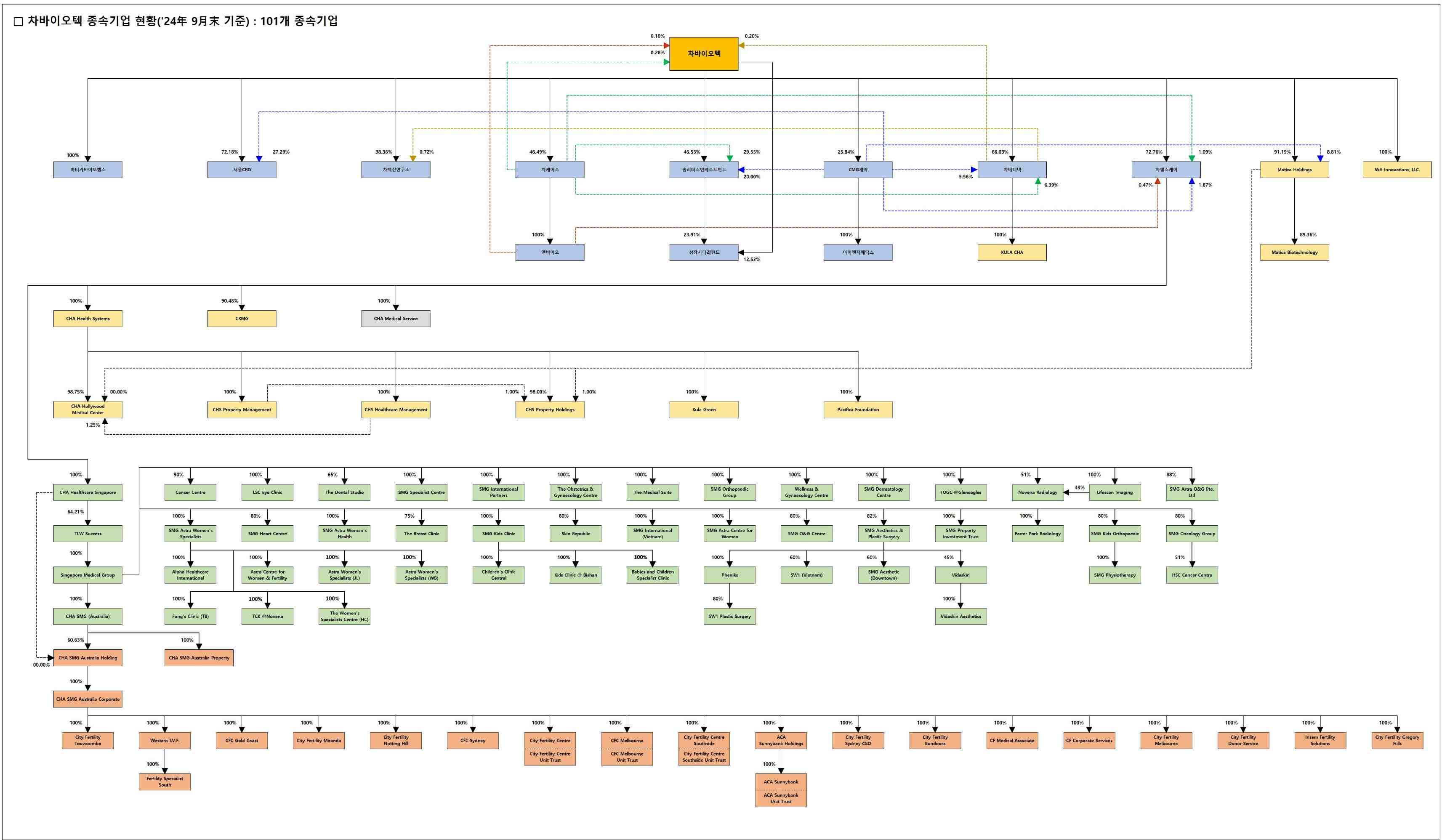Select the gray CHA Medical Service box

[x=395, y=319]
